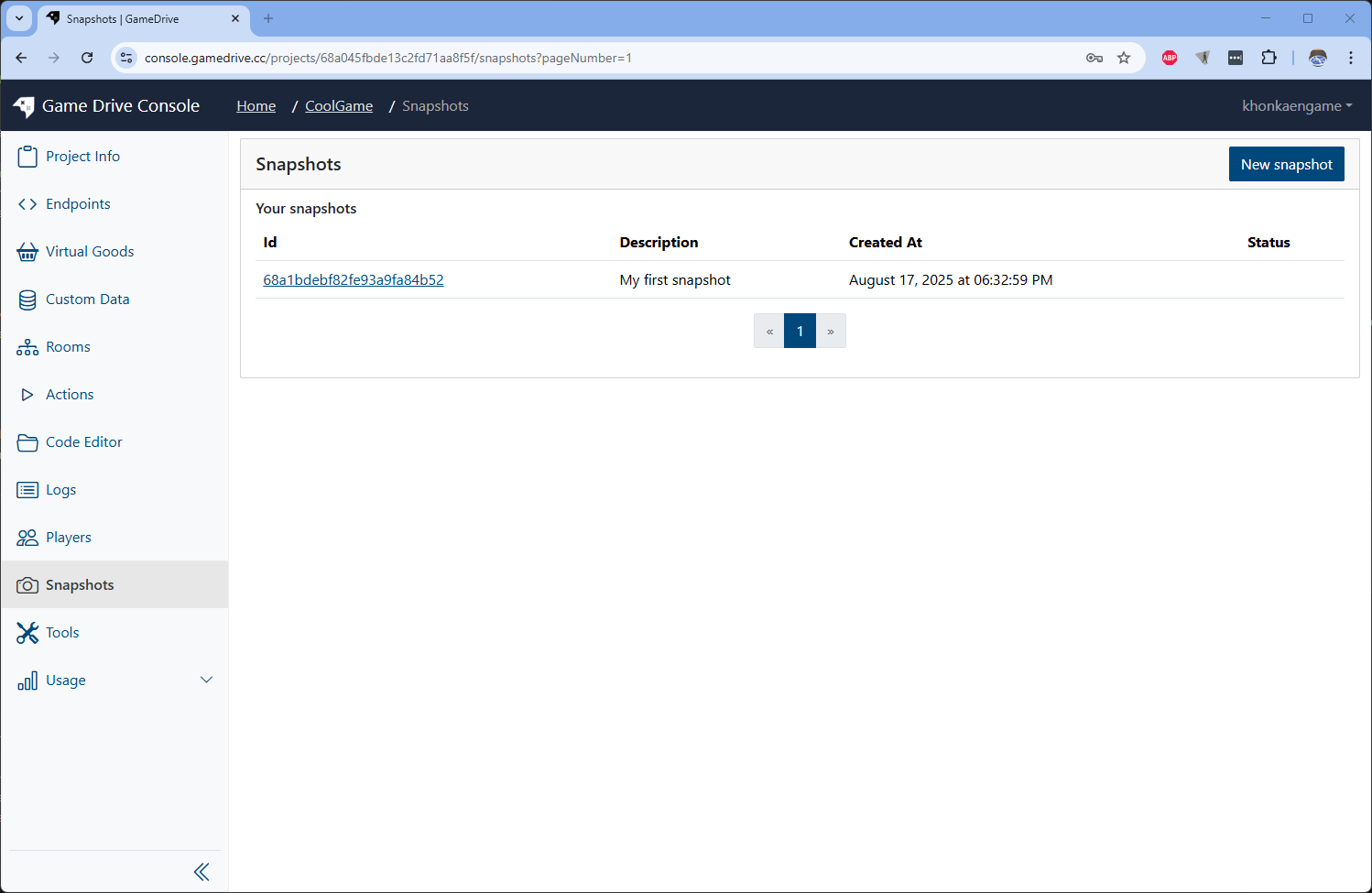Click the Project Info clipboard icon

[27, 157]
